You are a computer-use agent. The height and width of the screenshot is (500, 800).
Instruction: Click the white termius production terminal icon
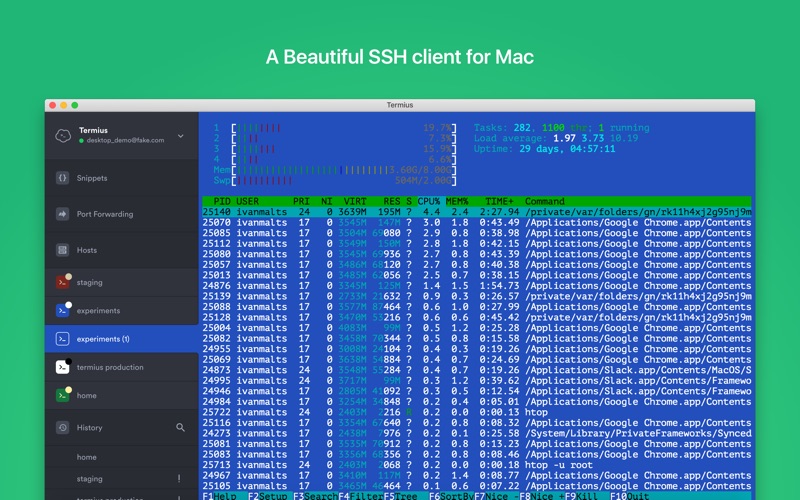coord(62,367)
